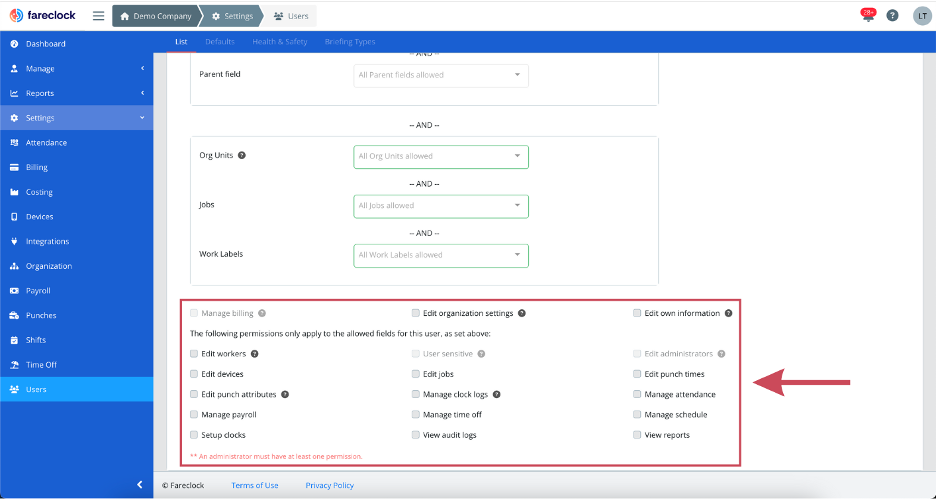Viewport: 936px width, 500px height.
Task: Show help for Manage clock logs
Action: pyautogui.click(x=497, y=394)
